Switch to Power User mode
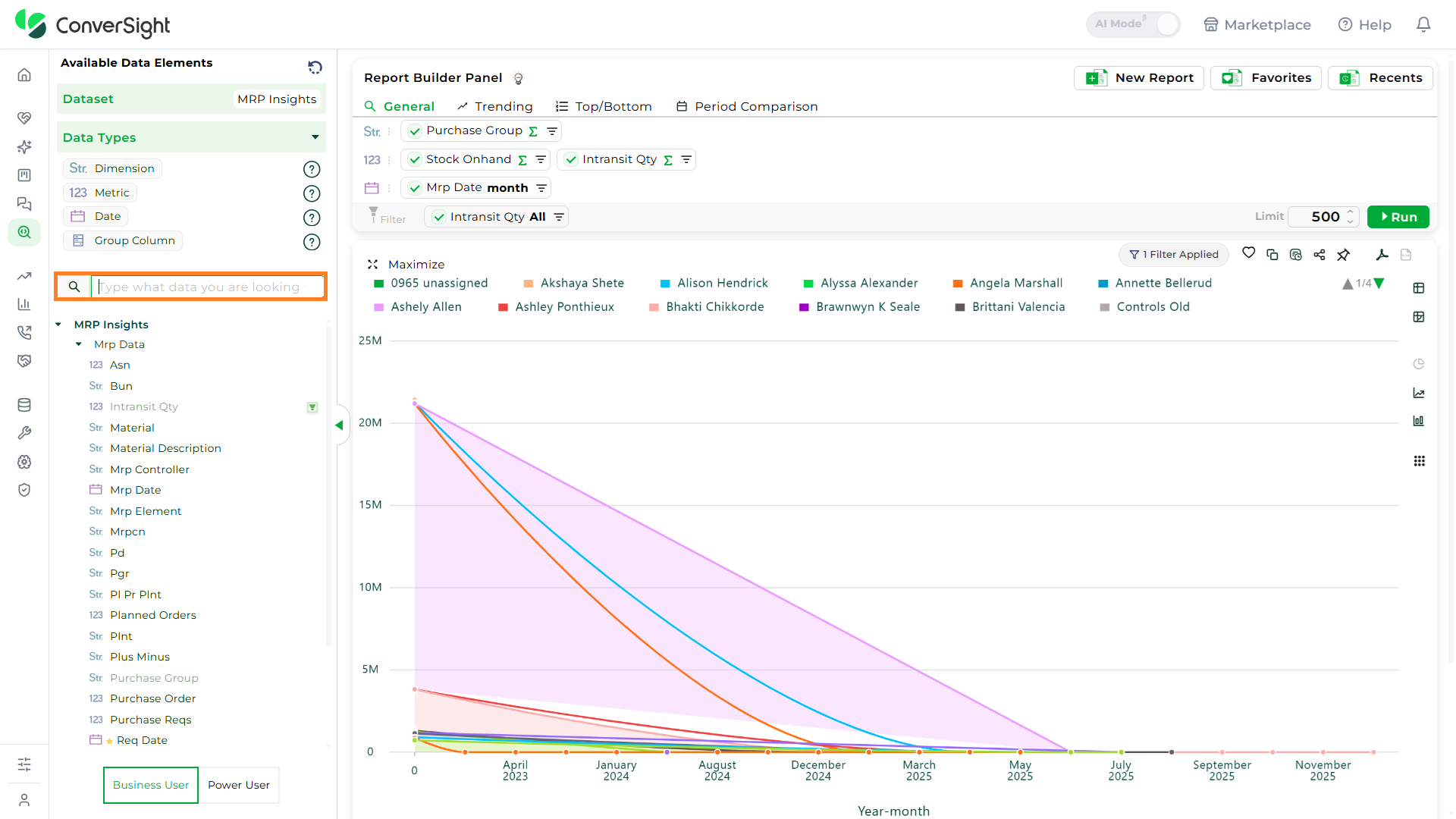Screen dimensions: 1456x819 pyautogui.click(x=239, y=785)
